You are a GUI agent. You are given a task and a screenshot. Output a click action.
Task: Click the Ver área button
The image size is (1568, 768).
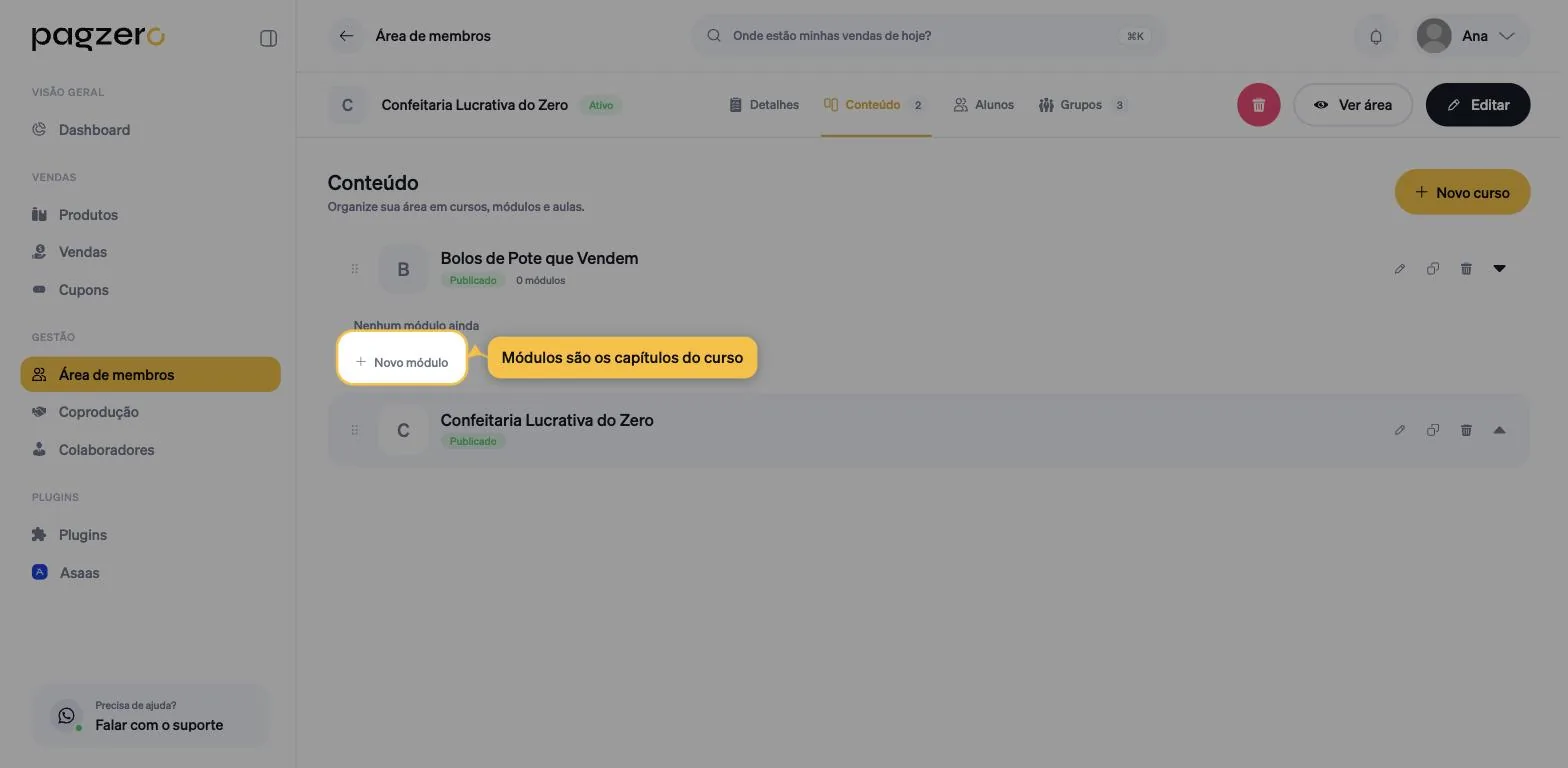click(x=1352, y=105)
